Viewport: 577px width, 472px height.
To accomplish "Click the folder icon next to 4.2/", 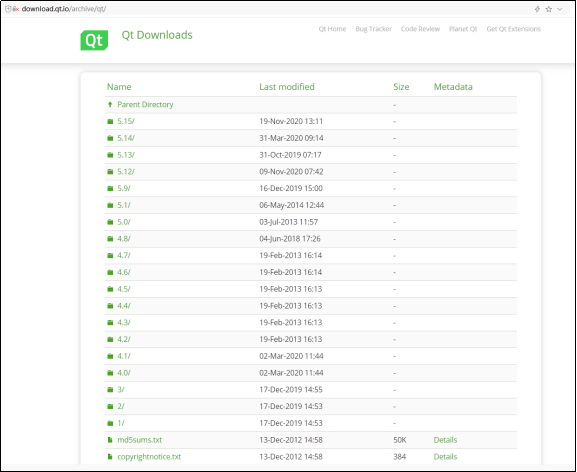I will [110, 339].
